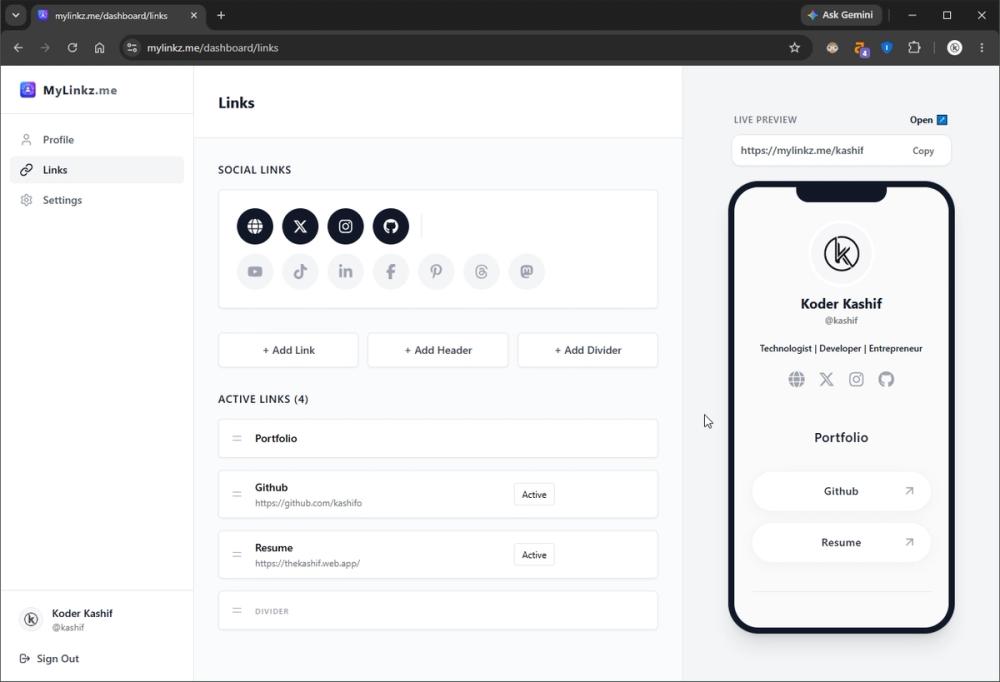Click the Divider row drag handle
This screenshot has width=1000, height=682.
coord(237,611)
